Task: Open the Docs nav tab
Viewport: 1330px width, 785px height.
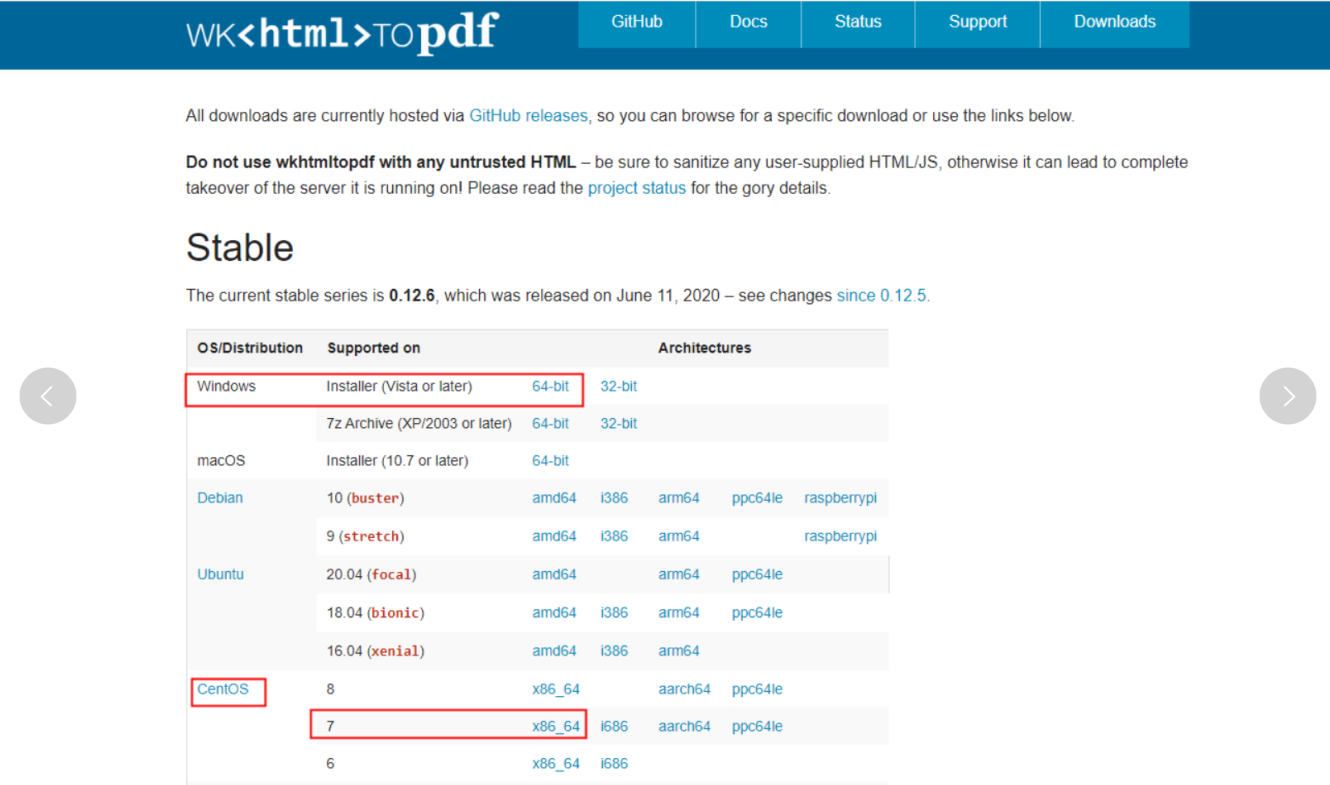Action: coord(749,22)
